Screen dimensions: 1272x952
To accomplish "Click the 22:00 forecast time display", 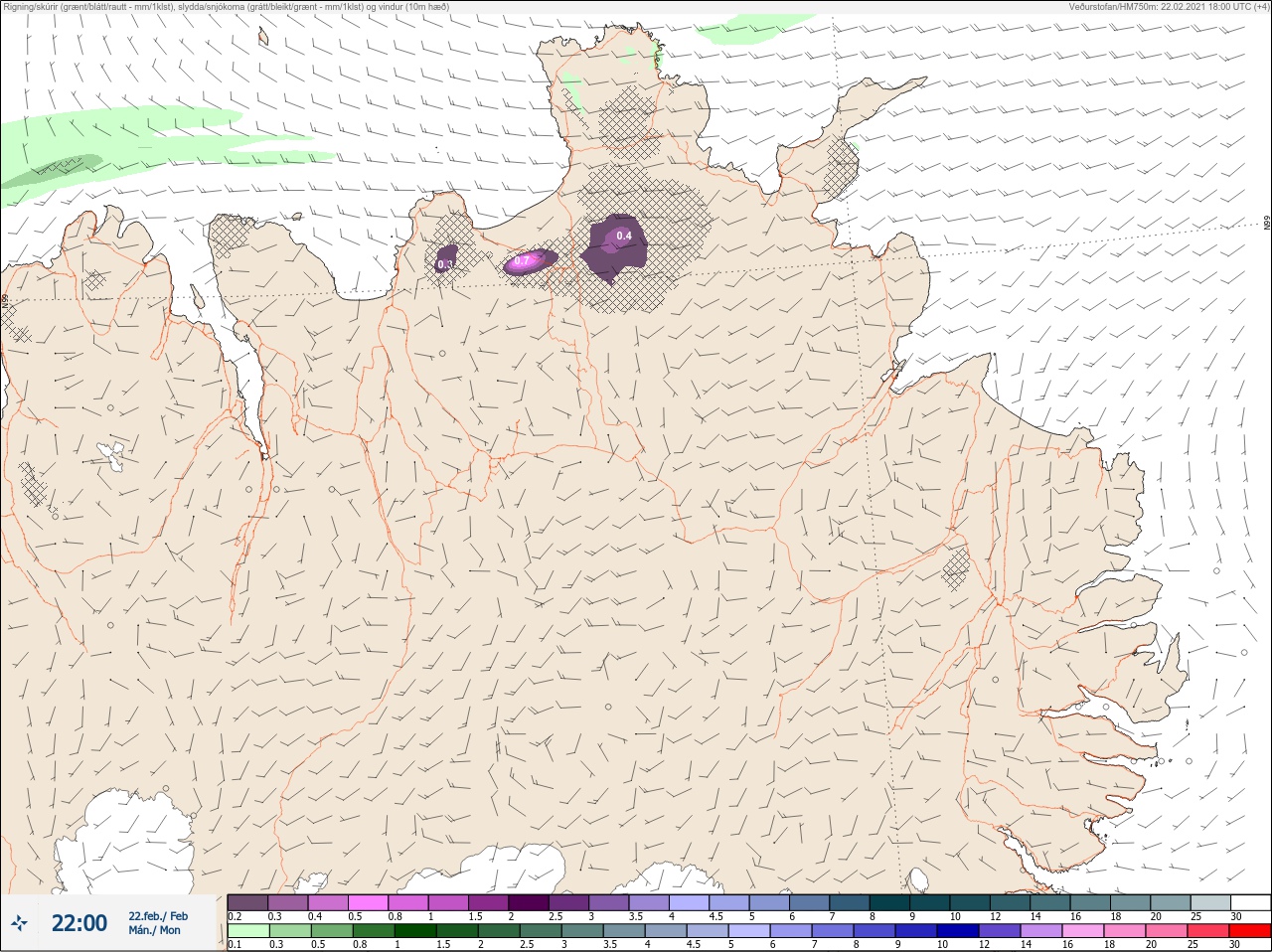I will [79, 923].
